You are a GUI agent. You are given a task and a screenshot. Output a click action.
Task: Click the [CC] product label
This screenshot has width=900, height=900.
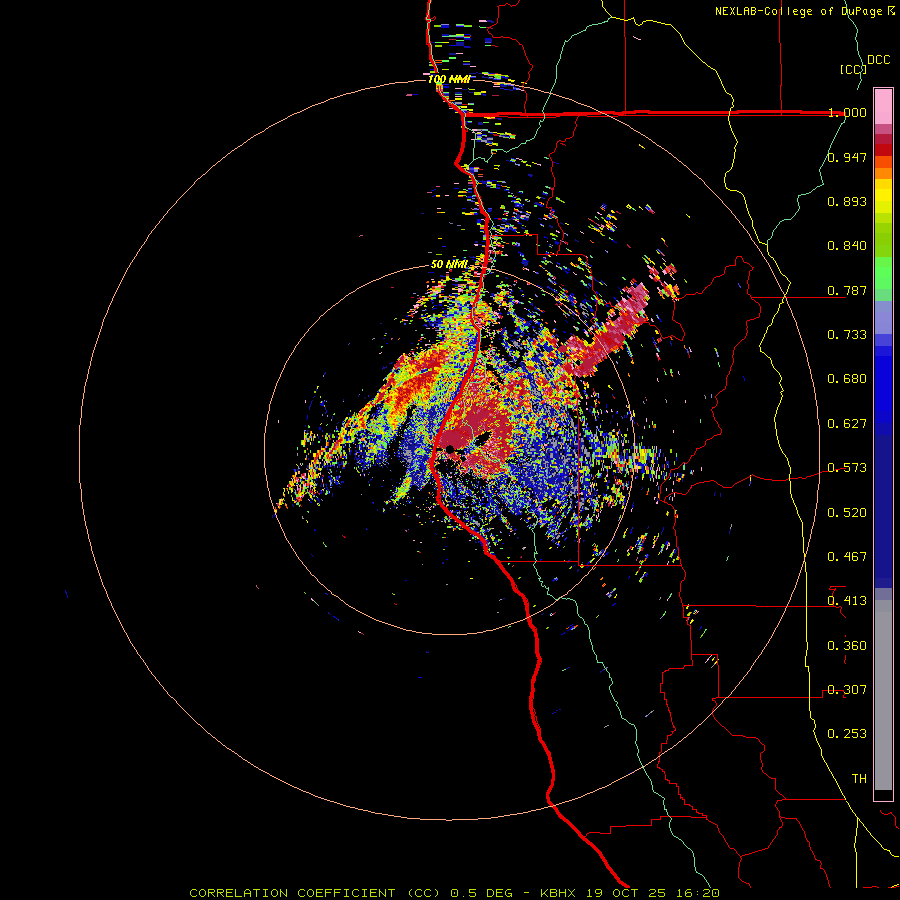(853, 69)
